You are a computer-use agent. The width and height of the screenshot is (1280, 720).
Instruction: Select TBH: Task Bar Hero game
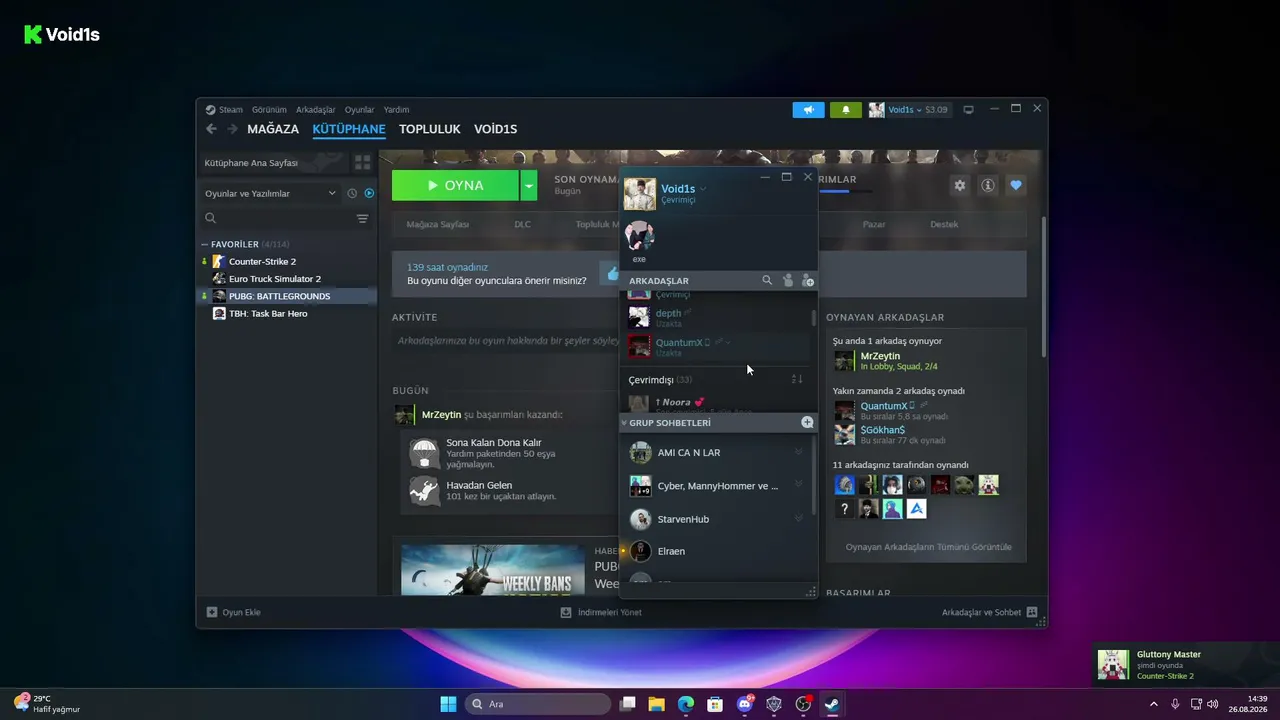(268, 313)
